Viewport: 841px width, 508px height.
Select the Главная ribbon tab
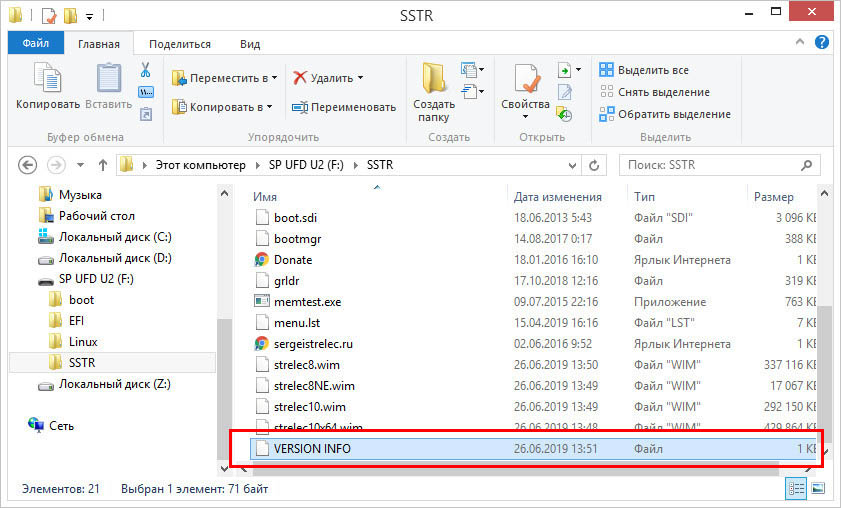(x=99, y=44)
